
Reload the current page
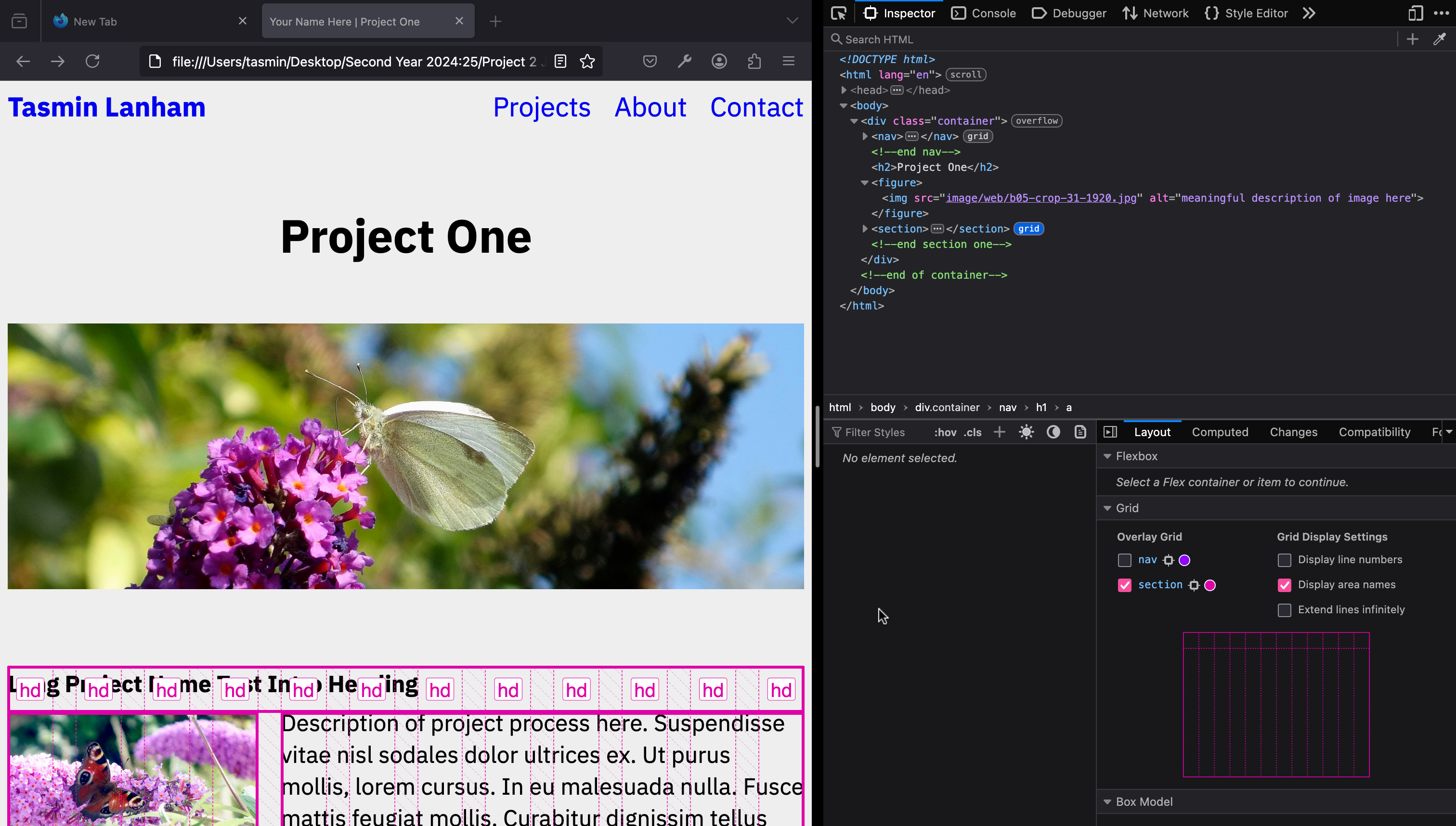[92, 61]
